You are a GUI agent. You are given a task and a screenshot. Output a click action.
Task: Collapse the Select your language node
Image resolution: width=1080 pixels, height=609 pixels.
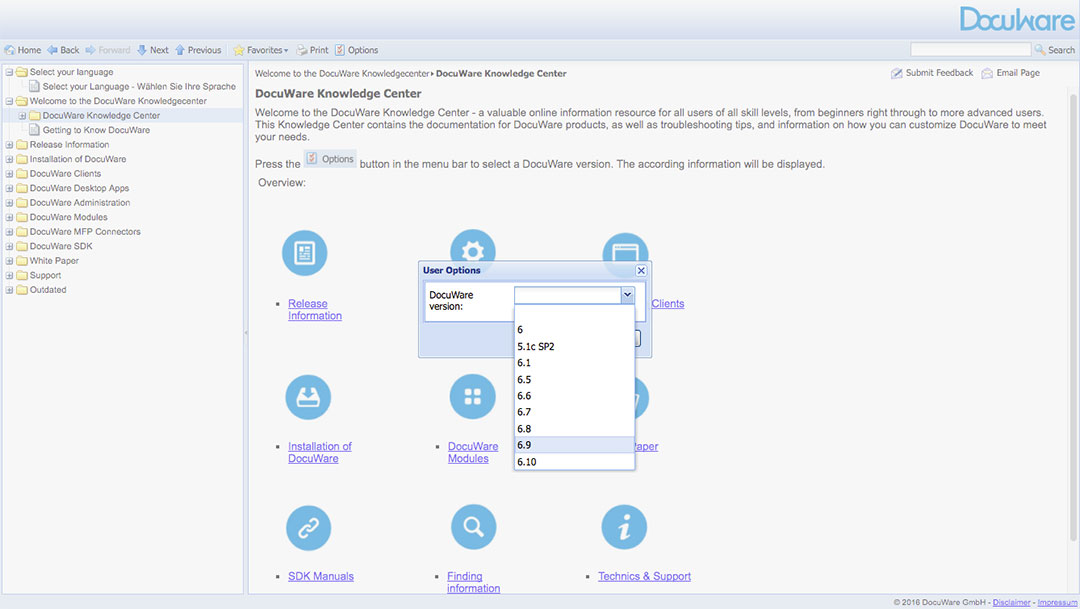pyautogui.click(x=9, y=72)
